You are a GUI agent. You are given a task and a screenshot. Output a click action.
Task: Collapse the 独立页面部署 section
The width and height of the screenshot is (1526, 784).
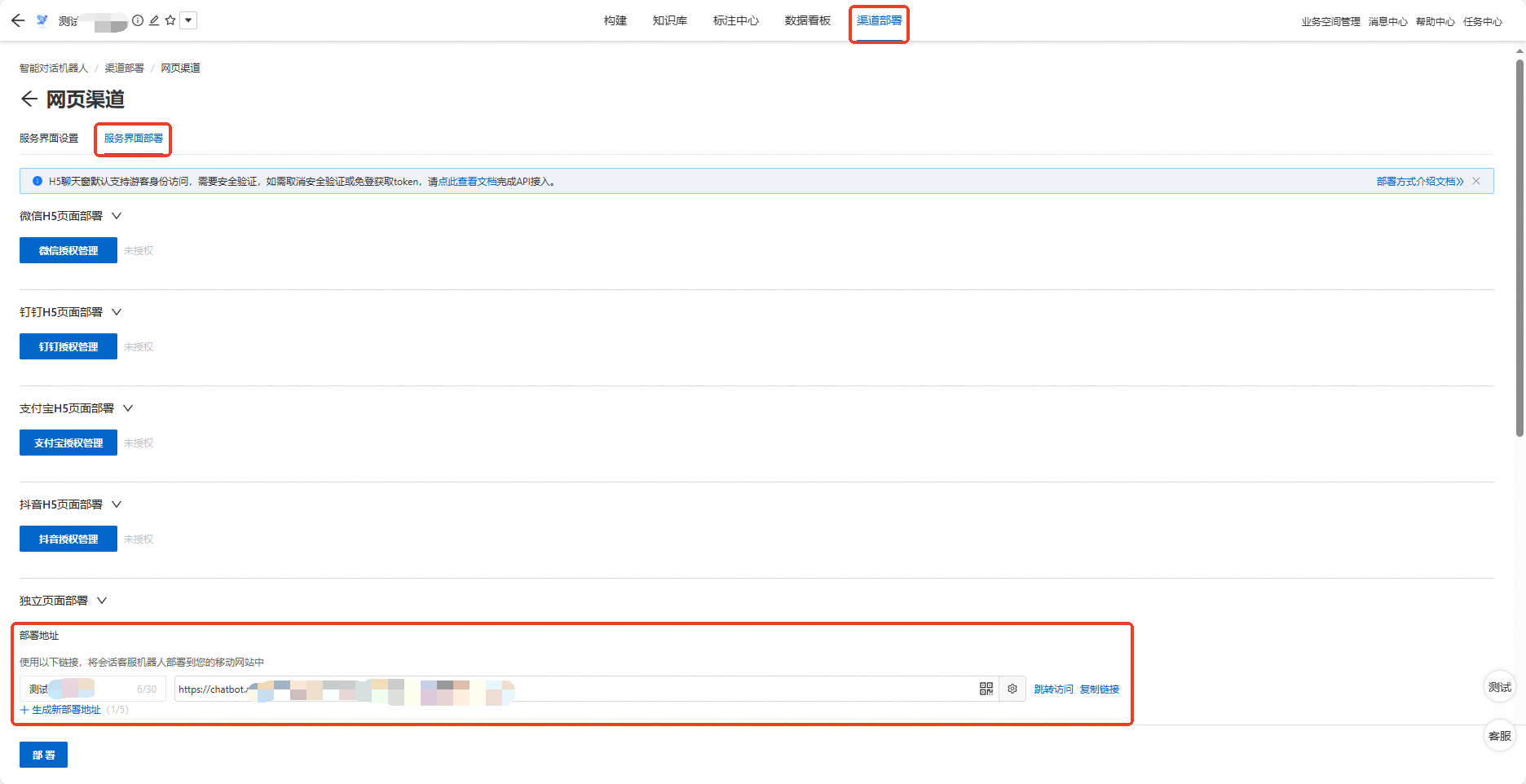point(102,601)
